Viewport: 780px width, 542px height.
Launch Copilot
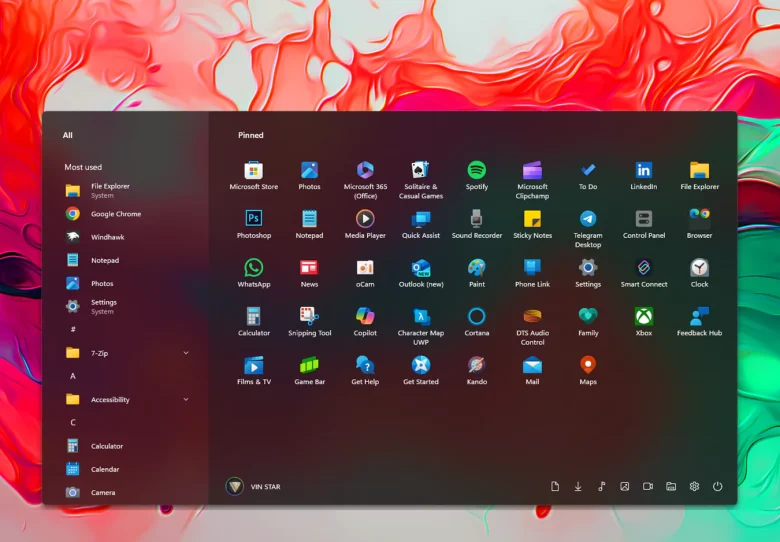365,322
